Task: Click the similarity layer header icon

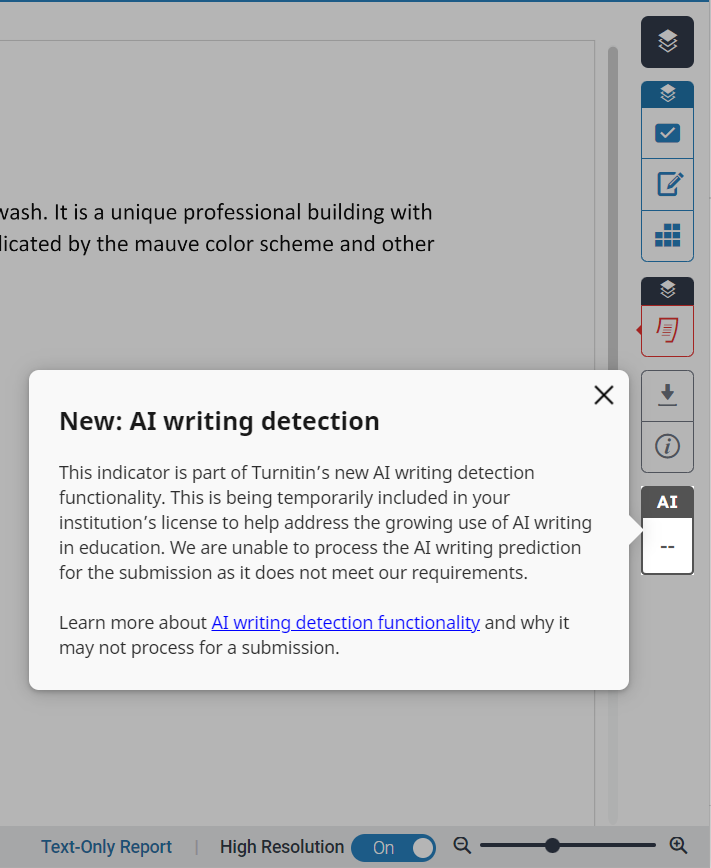Action: (667, 290)
